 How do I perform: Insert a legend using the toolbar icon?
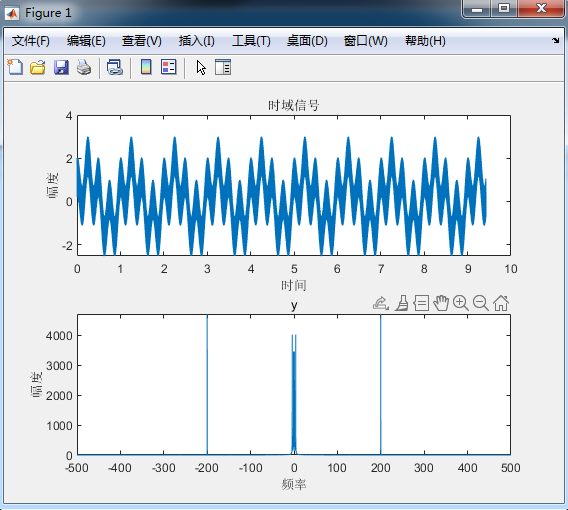click(x=169, y=67)
